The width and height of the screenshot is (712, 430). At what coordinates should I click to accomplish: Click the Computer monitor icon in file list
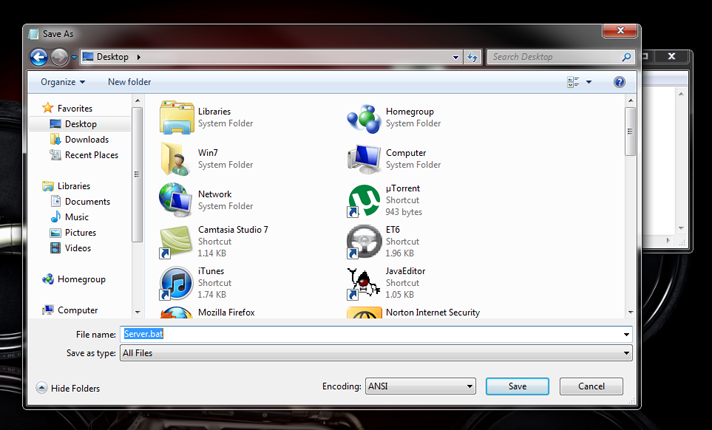click(x=364, y=159)
